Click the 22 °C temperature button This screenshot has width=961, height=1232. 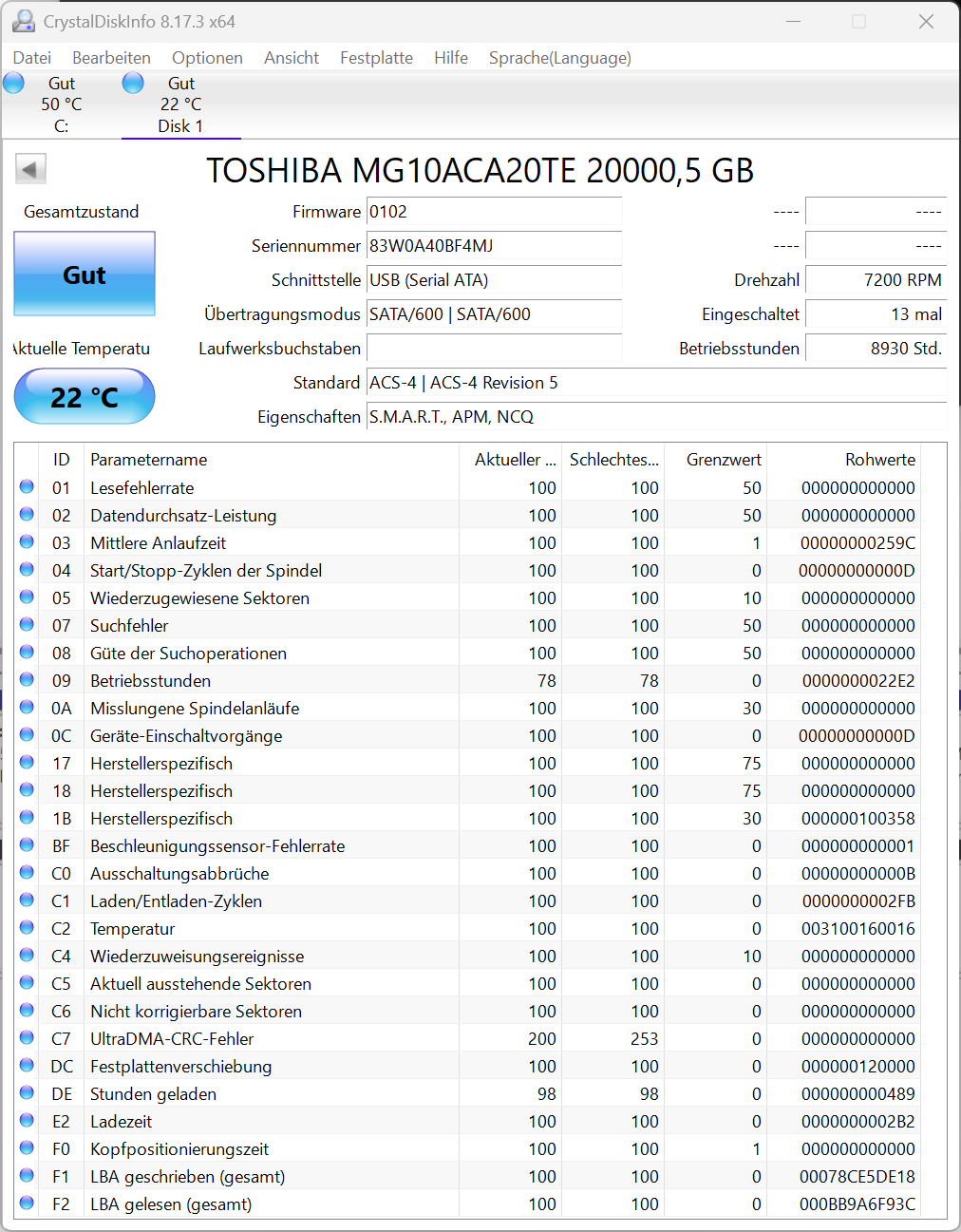click(x=85, y=396)
